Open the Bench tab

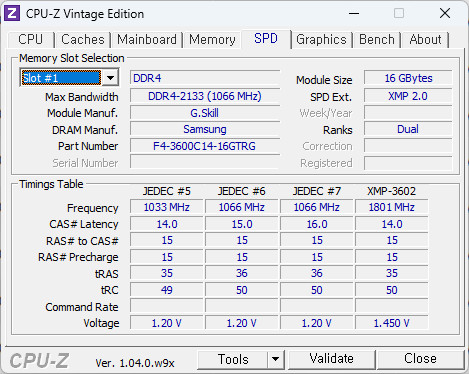coord(377,39)
